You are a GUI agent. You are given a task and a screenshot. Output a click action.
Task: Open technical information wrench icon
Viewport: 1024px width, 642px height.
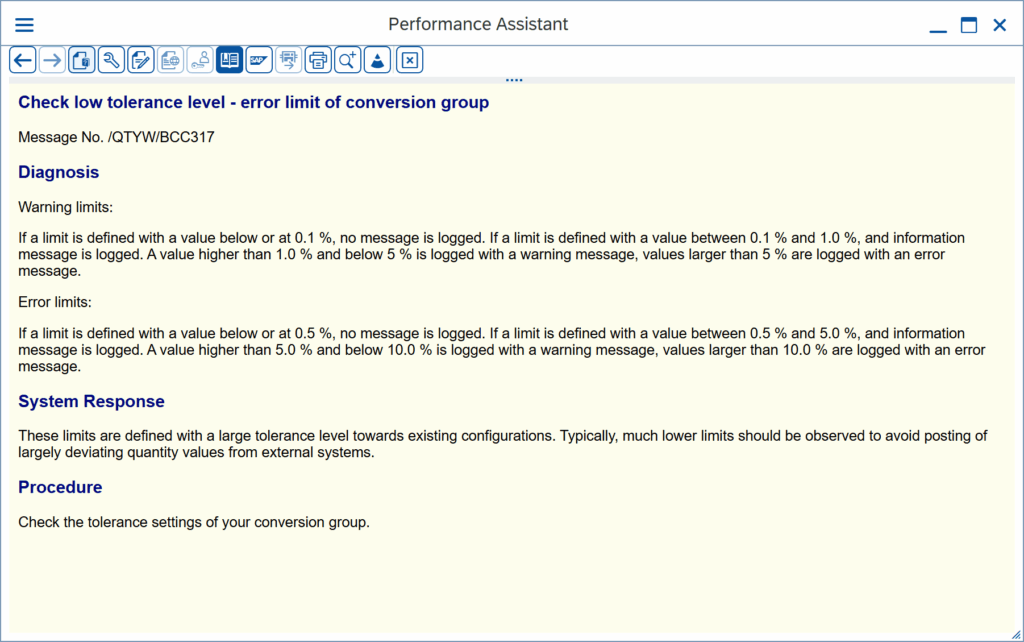click(111, 60)
